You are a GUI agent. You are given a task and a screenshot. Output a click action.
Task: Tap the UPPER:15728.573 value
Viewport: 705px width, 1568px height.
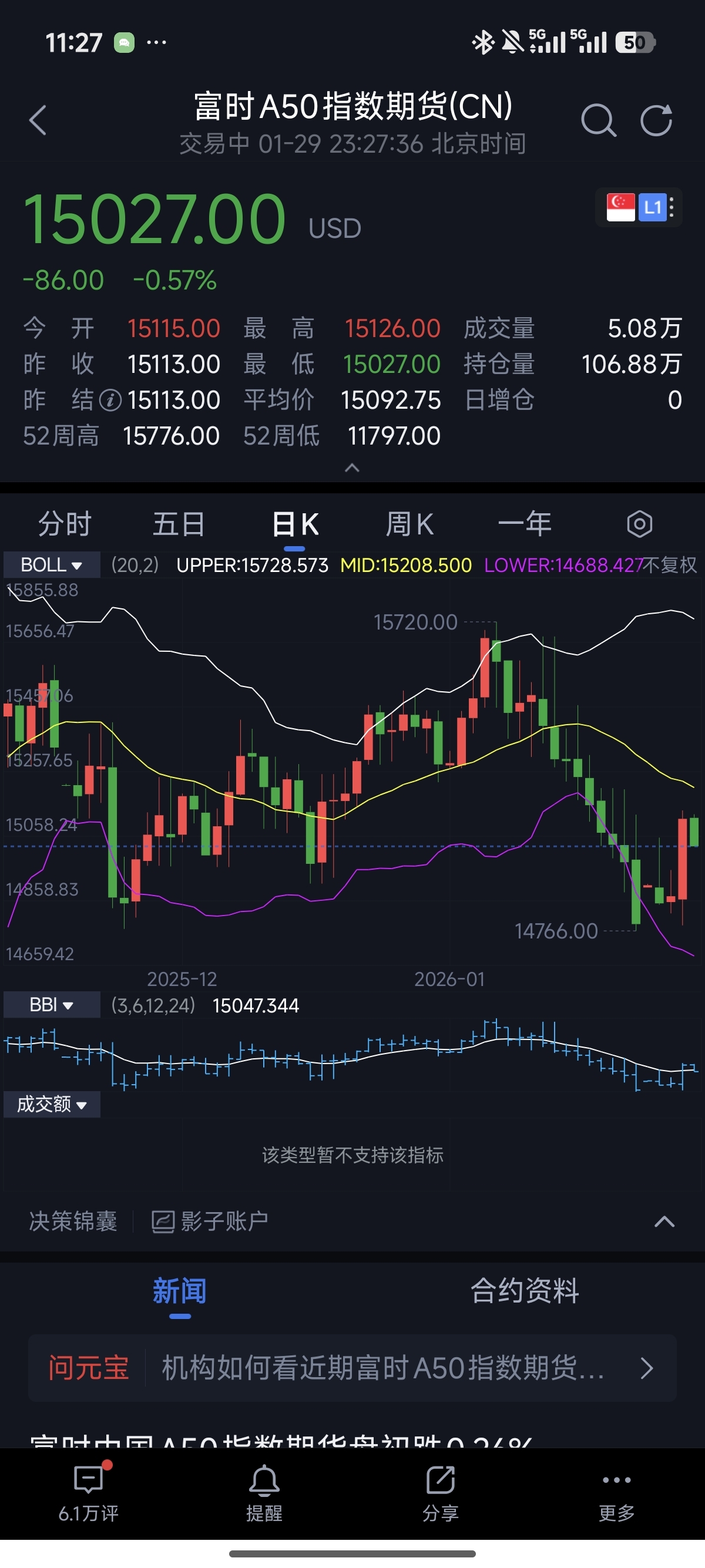(252, 565)
